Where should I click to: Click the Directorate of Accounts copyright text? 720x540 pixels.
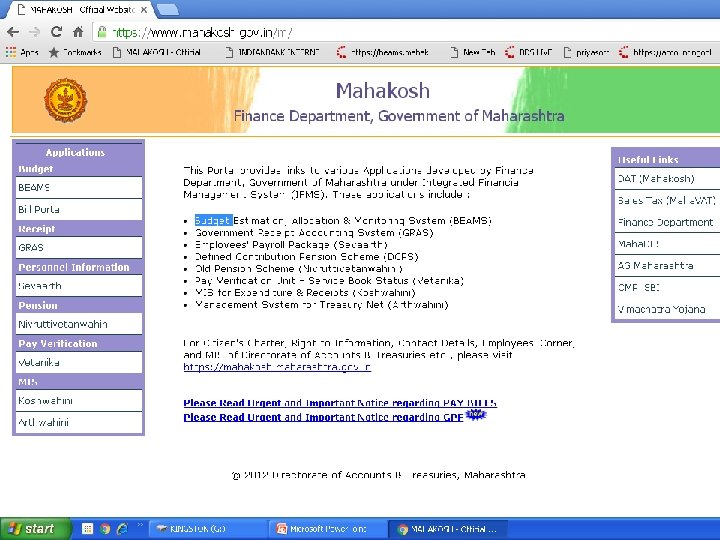click(379, 475)
